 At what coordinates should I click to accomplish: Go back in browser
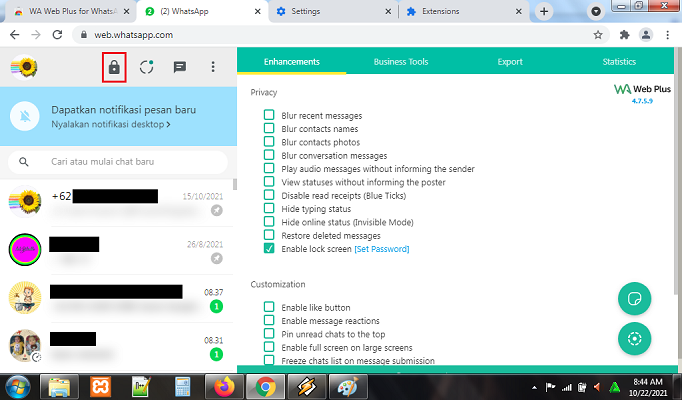click(x=14, y=35)
